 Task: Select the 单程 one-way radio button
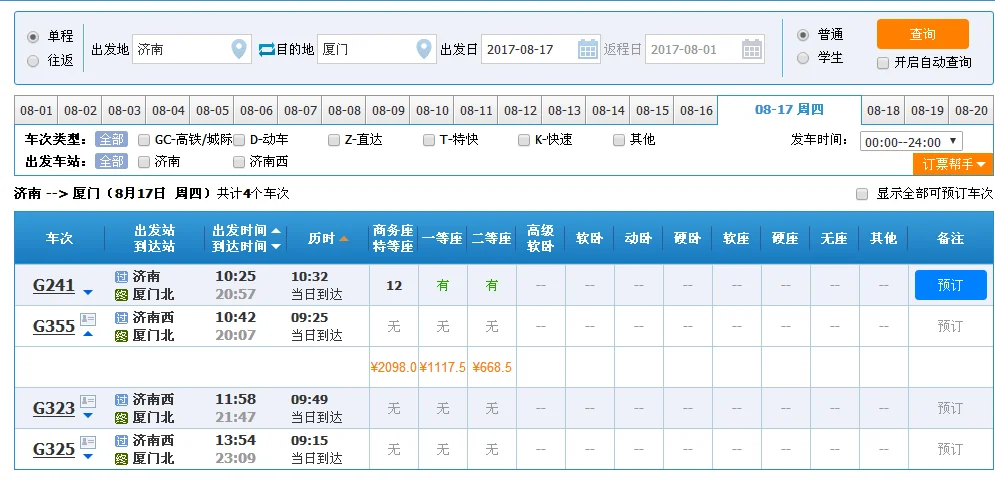click(x=33, y=37)
